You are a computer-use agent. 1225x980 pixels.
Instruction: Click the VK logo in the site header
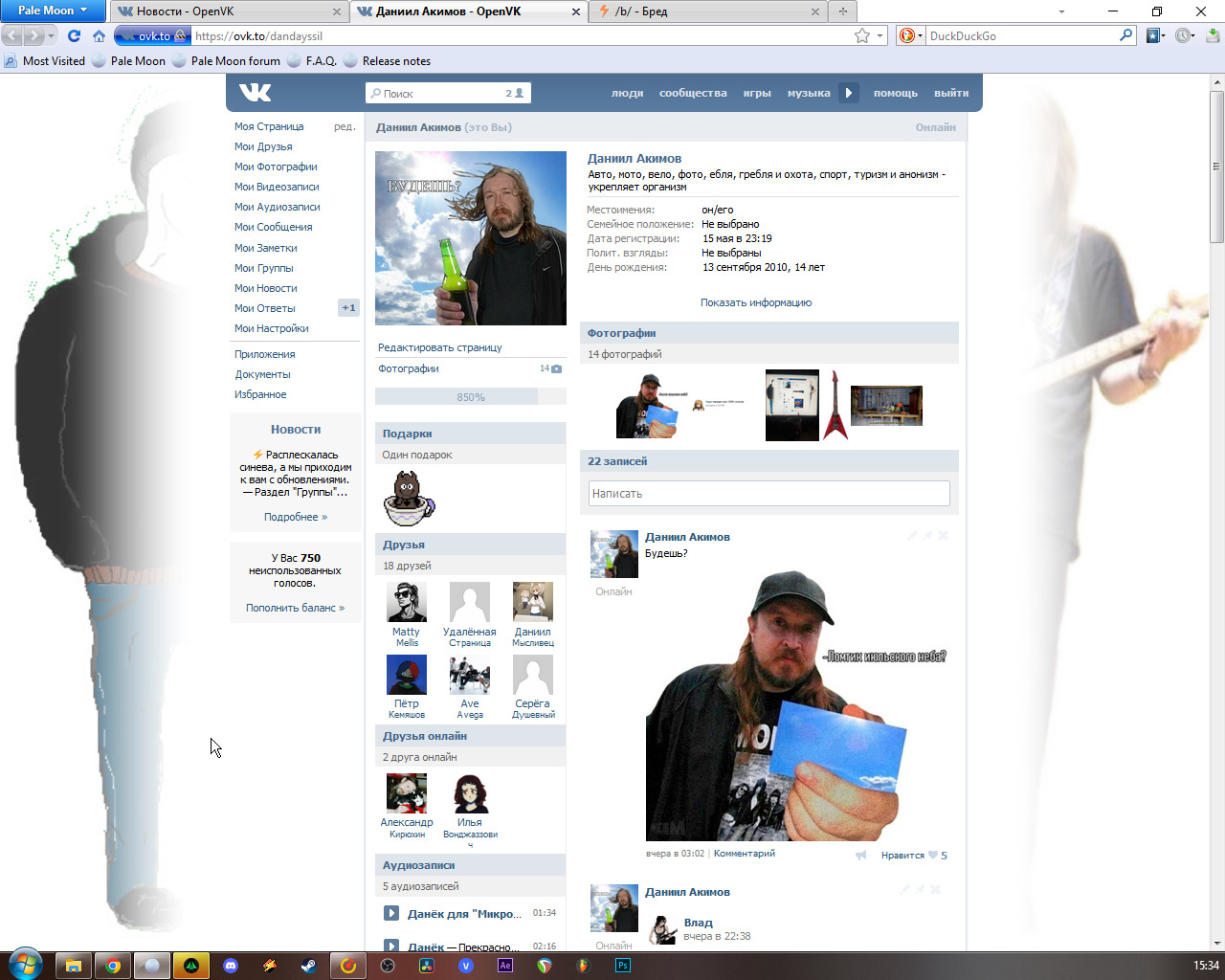[256, 92]
